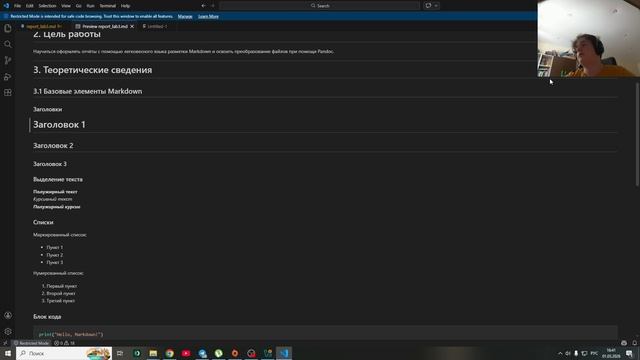Open the Search view in activity bar
This screenshot has width=640, height=360.
coord(8,44)
